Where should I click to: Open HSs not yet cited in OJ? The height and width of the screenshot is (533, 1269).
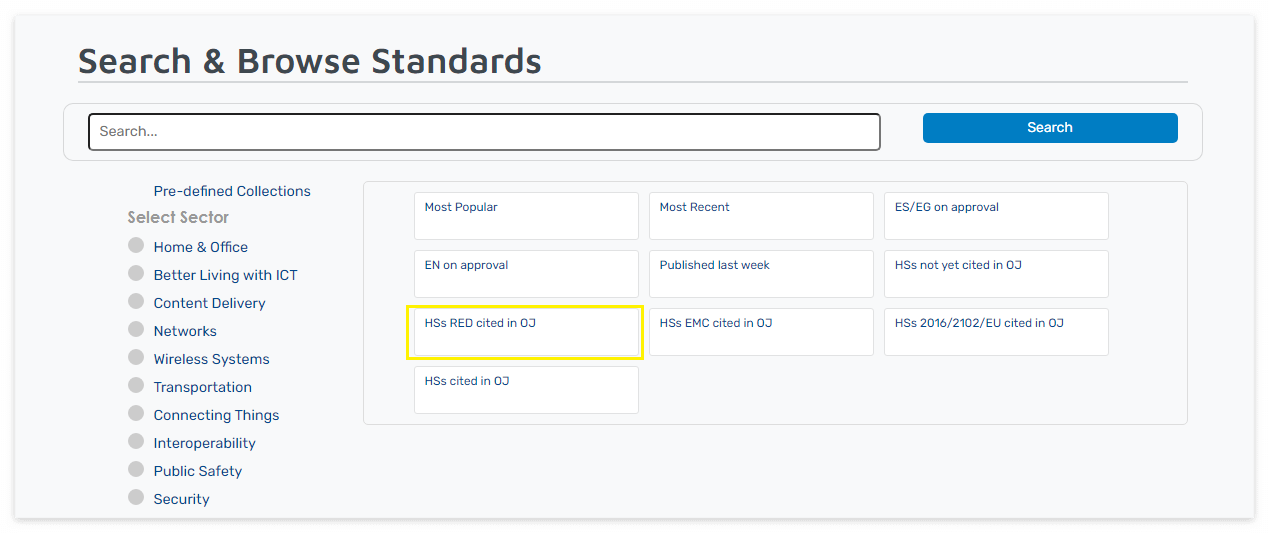click(x=996, y=274)
